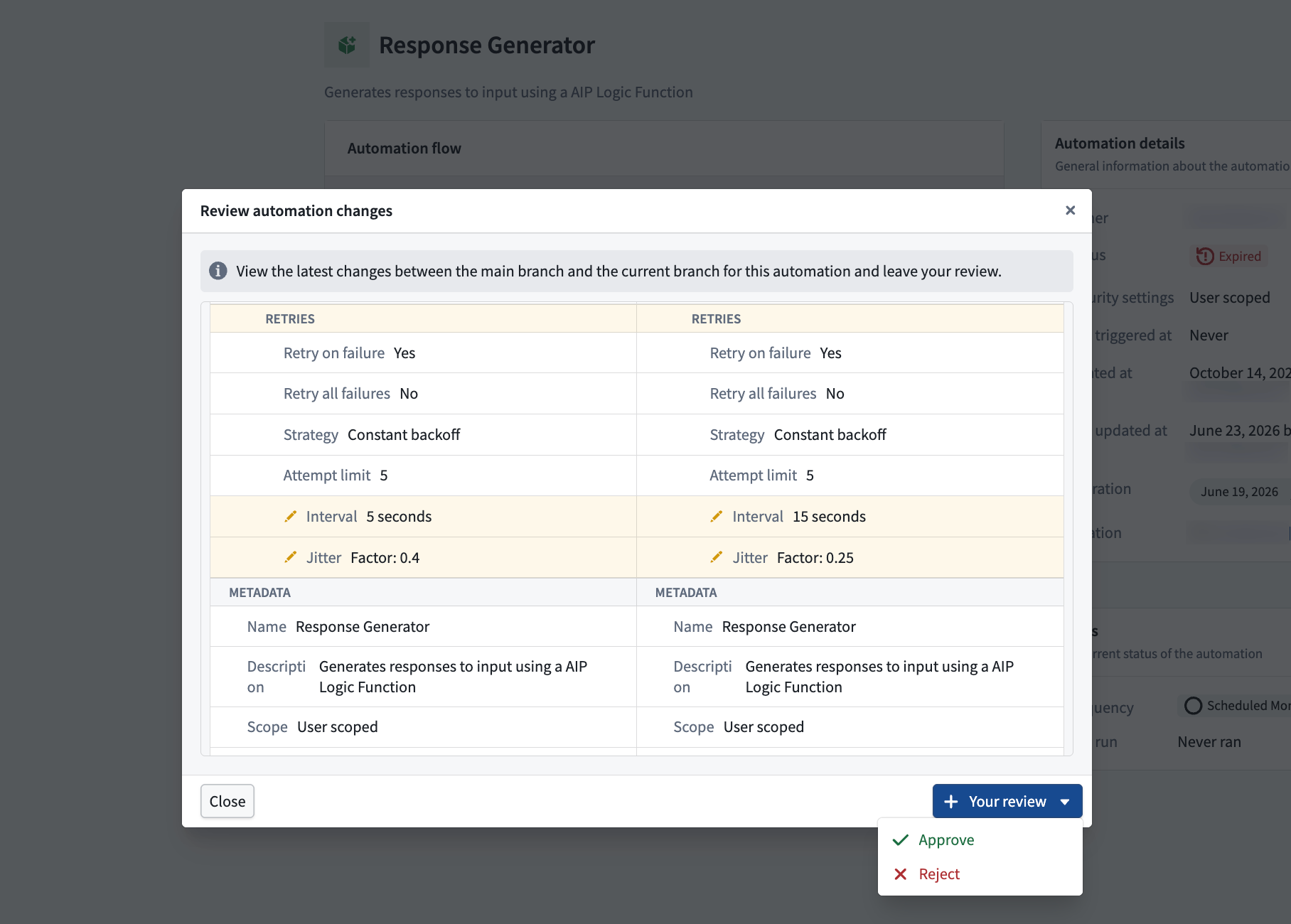Viewport: 1291px width, 924px height.
Task: Click the Name 'Response Generator' in the right column
Action: point(789,627)
